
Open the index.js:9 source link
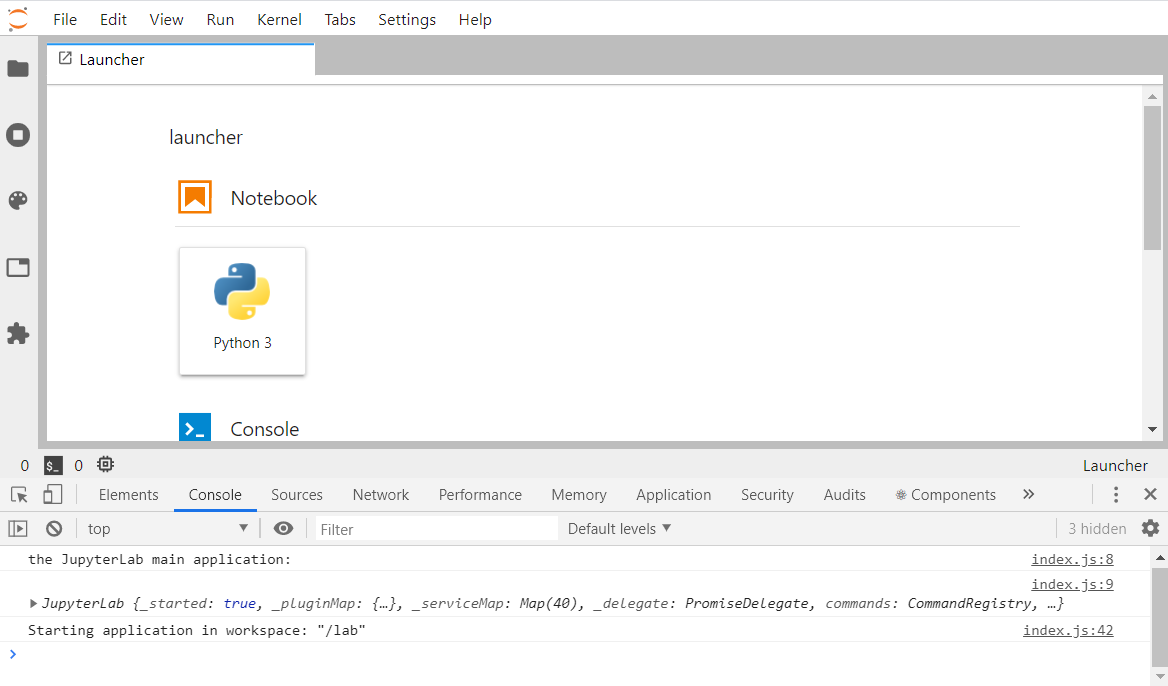[x=1072, y=585]
